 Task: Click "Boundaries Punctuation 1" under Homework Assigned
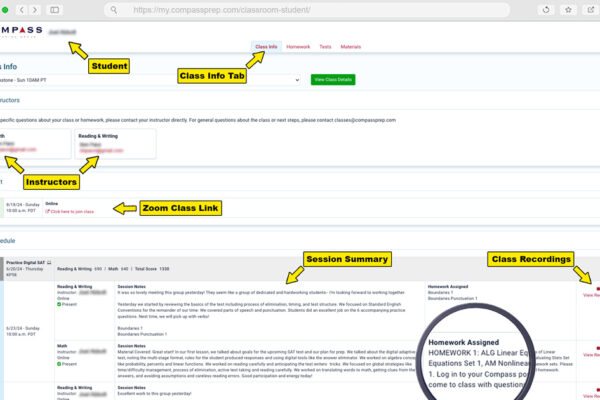click(453, 298)
